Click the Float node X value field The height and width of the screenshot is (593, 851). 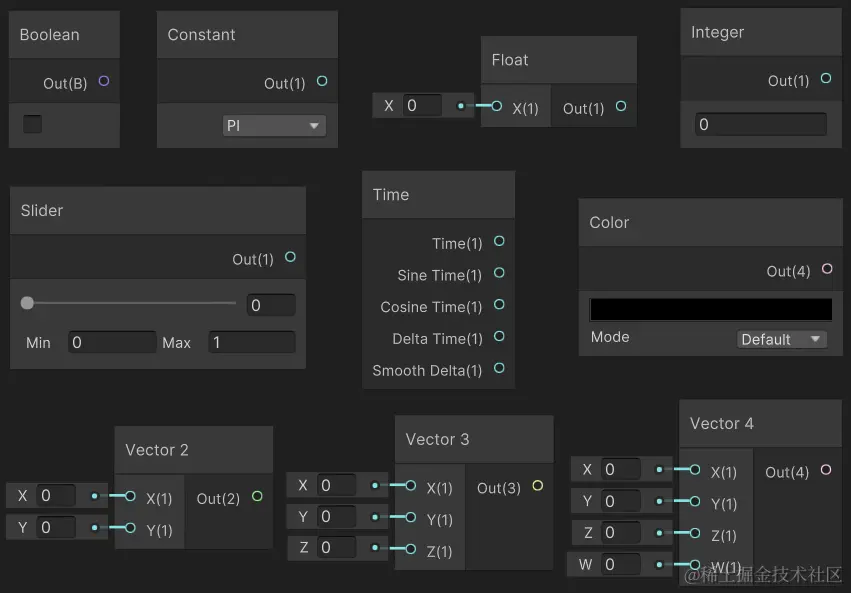[x=423, y=105]
